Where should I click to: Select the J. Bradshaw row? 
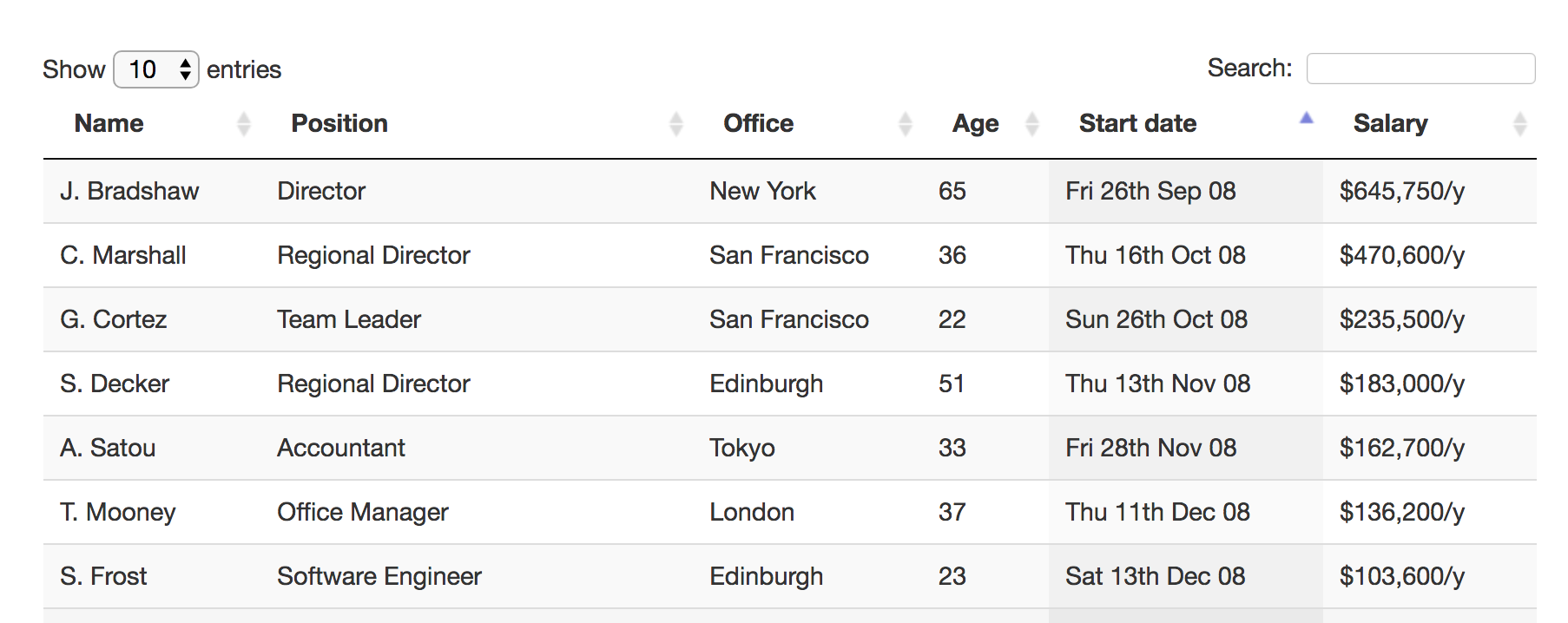(x=790, y=191)
